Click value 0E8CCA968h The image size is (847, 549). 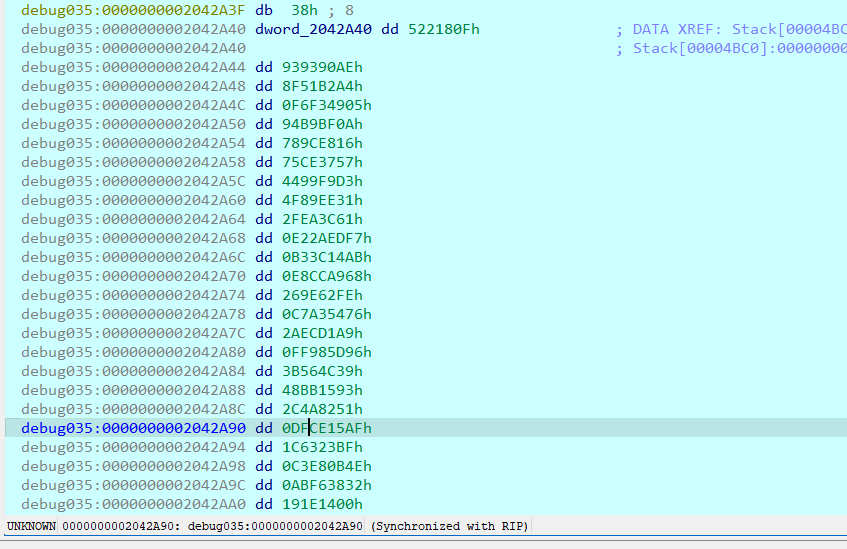click(x=327, y=276)
